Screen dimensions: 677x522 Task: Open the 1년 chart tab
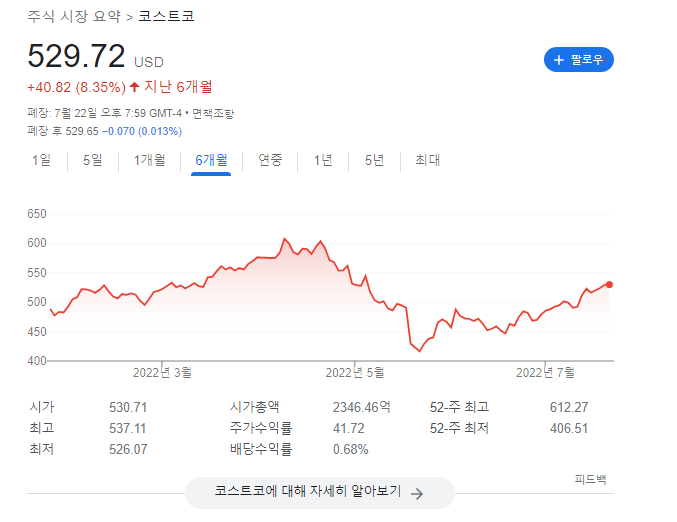coord(323,160)
